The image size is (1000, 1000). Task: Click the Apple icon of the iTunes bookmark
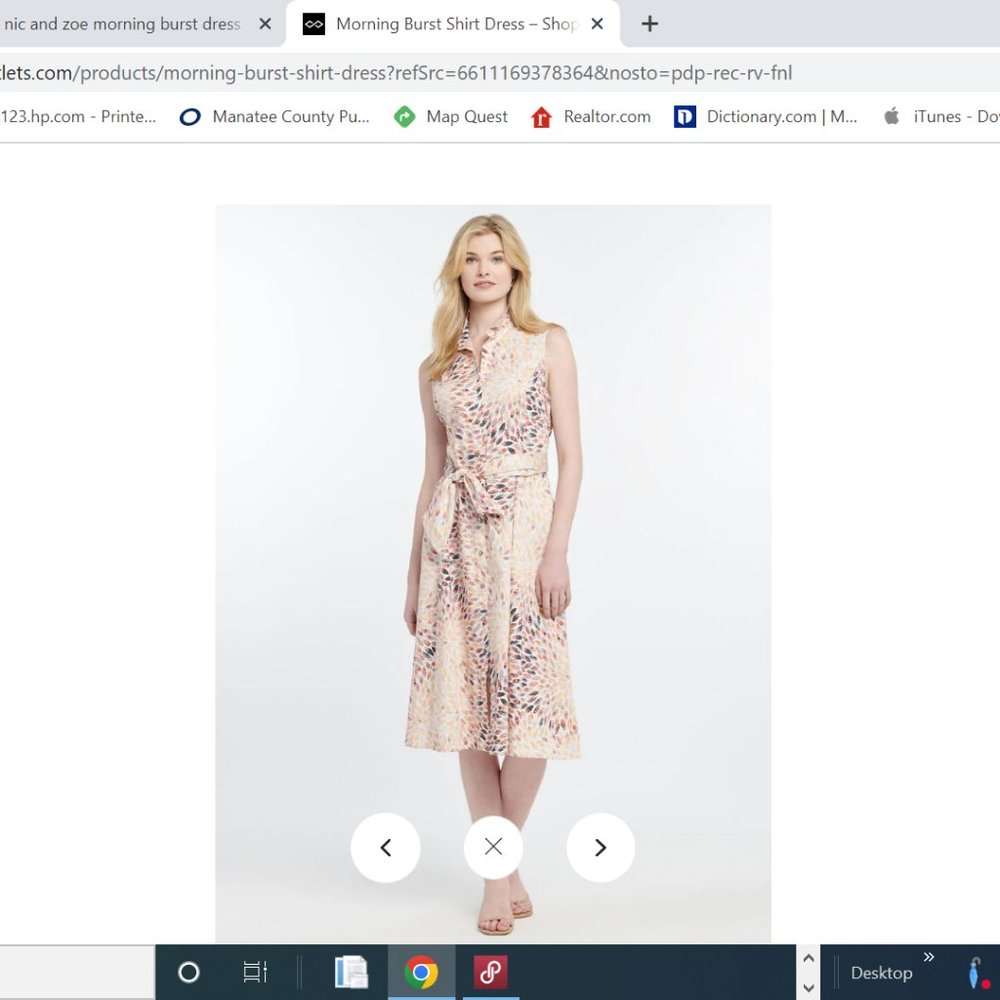(892, 116)
